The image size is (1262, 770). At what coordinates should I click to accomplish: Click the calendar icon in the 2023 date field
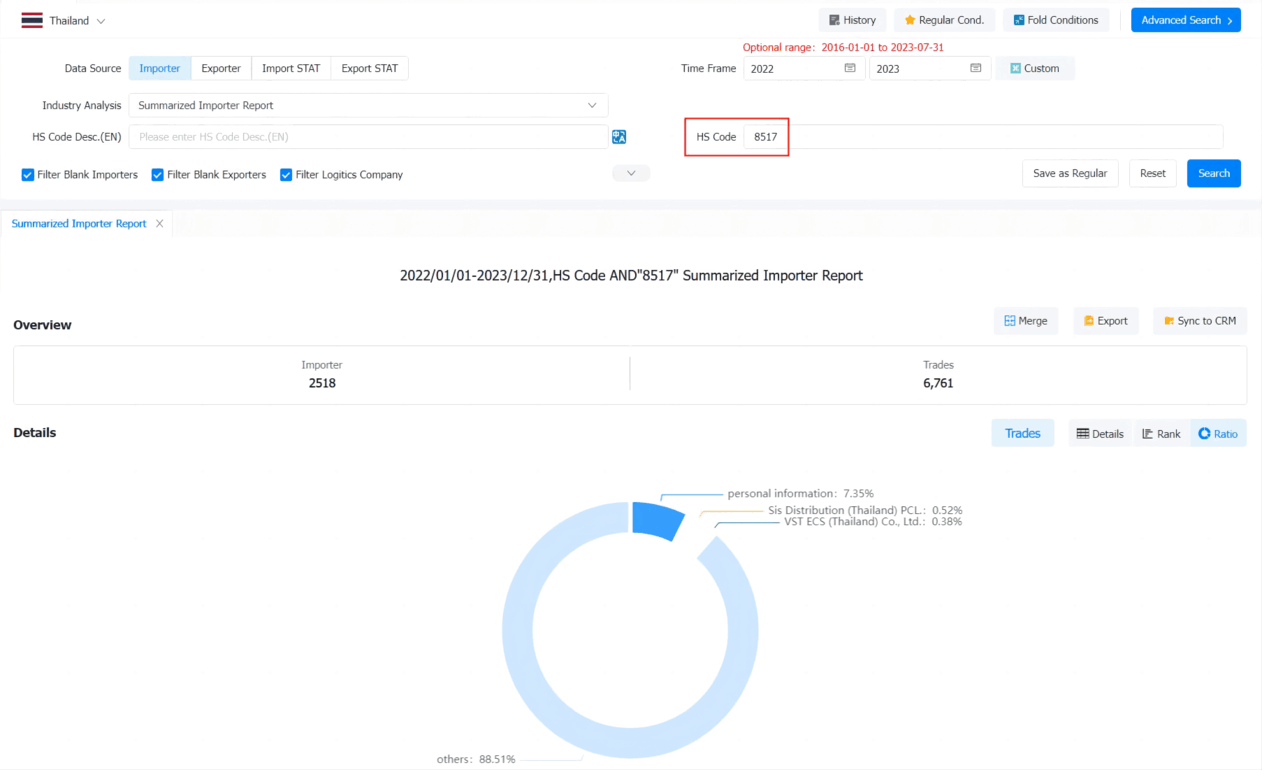click(976, 68)
